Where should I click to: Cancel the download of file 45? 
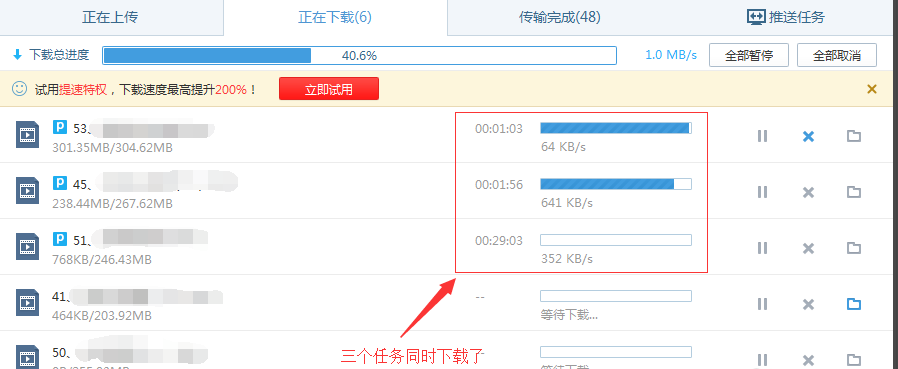[808, 192]
